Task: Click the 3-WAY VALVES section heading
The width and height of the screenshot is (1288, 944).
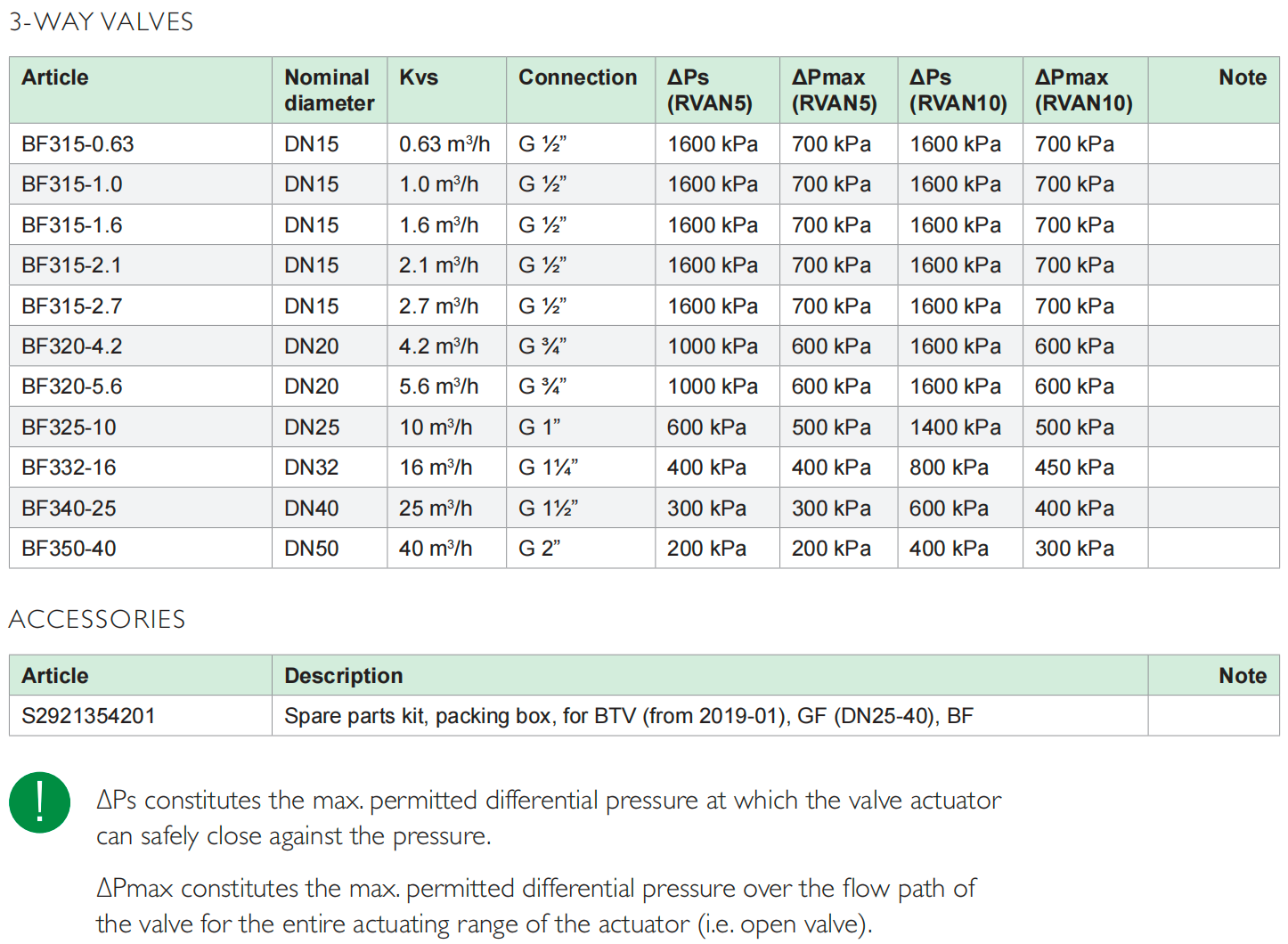Action: point(101,21)
